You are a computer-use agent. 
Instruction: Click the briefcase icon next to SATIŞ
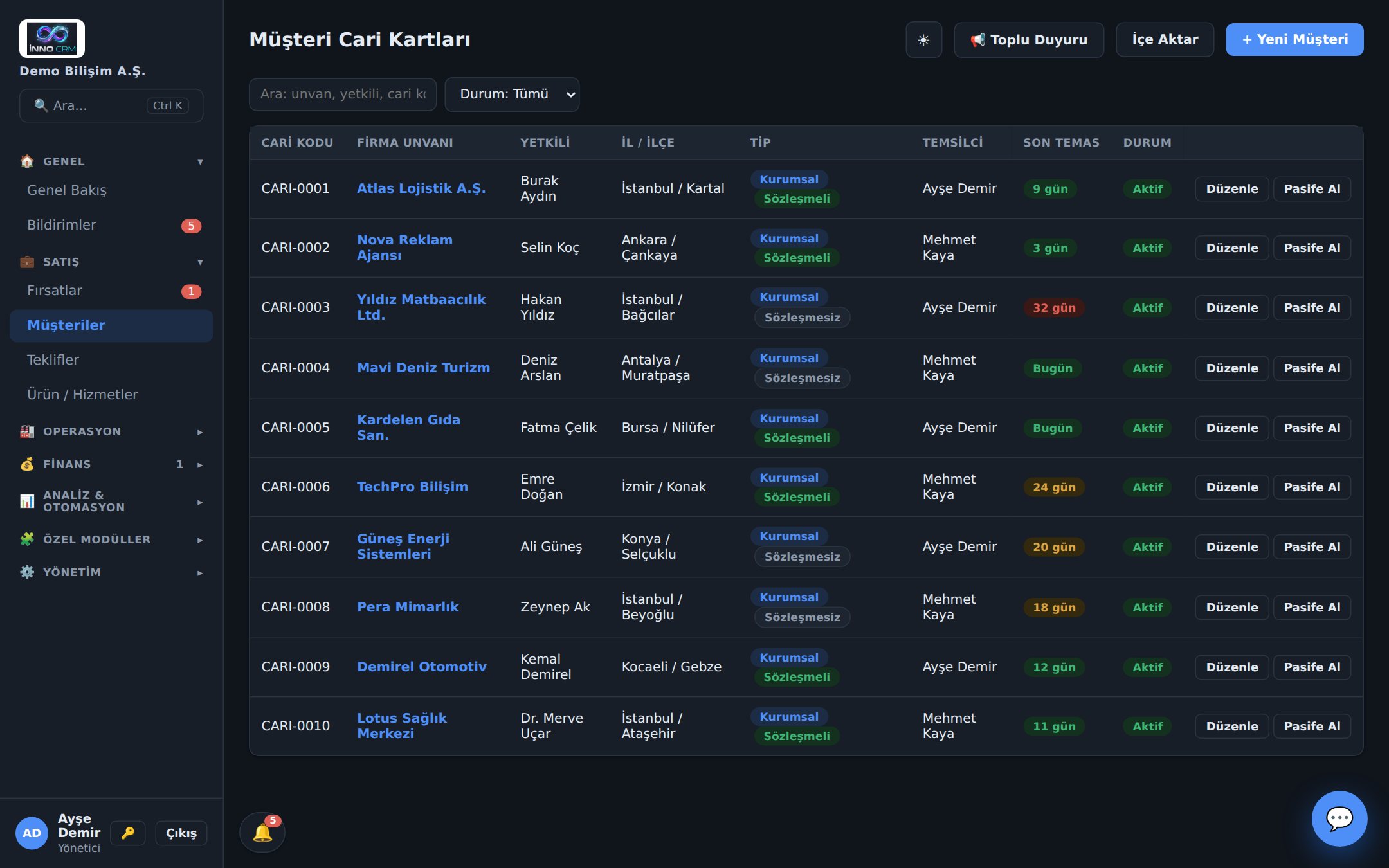click(x=27, y=262)
